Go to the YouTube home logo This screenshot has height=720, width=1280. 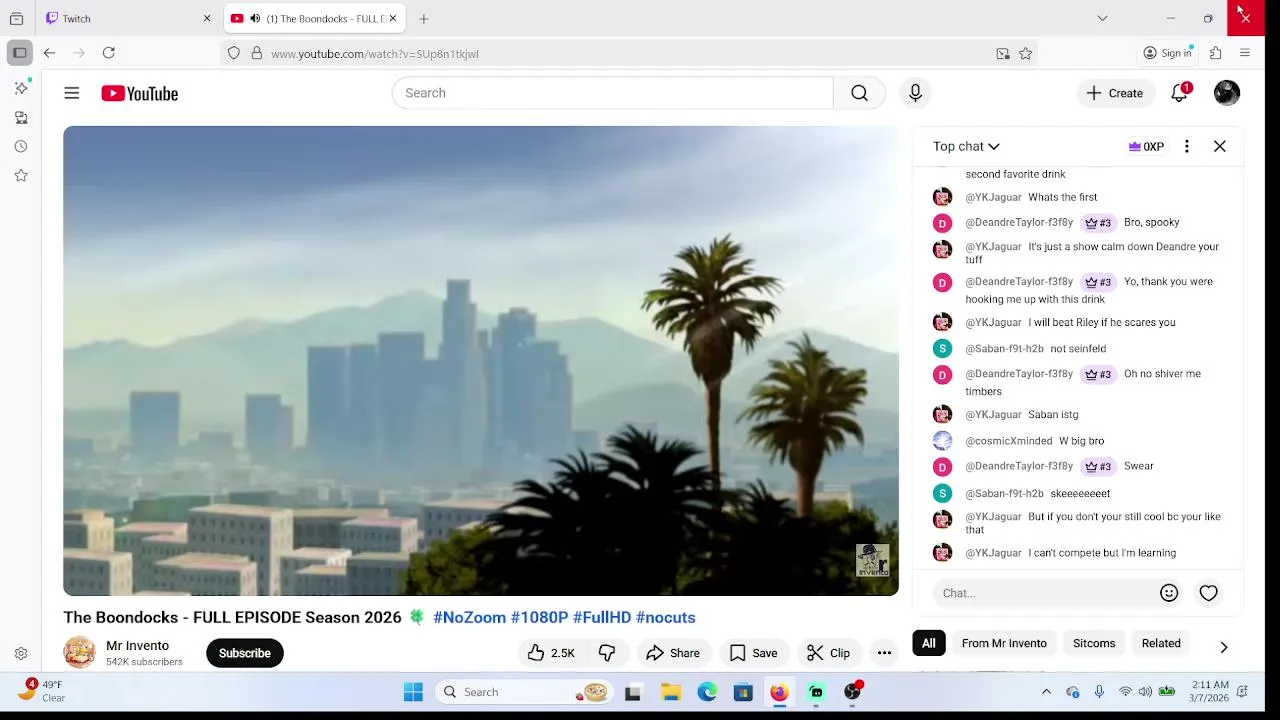[x=139, y=93]
